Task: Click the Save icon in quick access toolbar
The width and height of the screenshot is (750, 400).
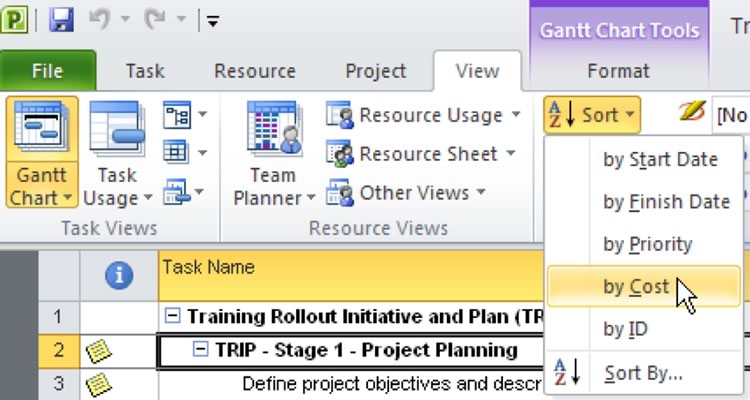Action: pyautogui.click(x=62, y=19)
